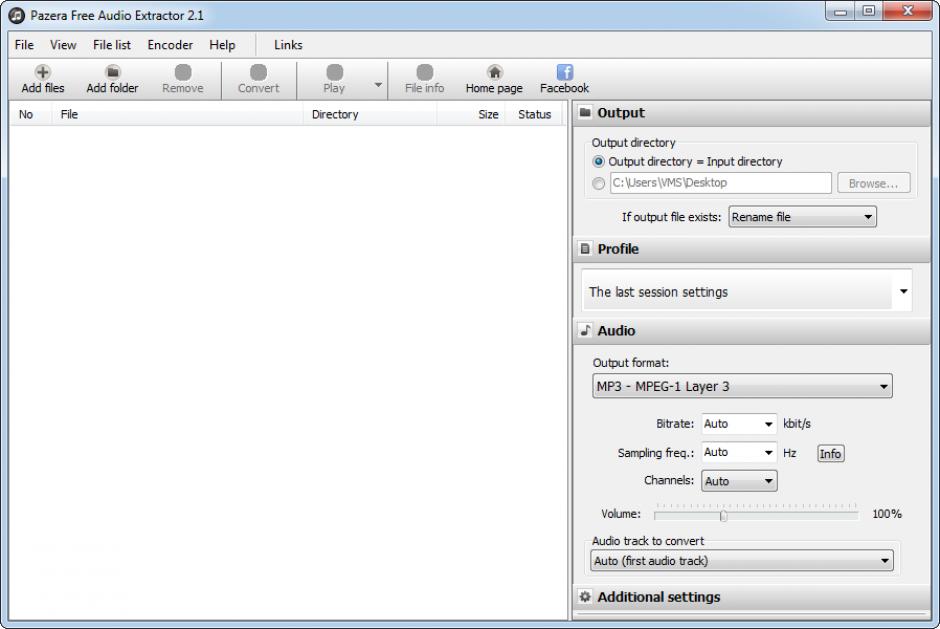
Task: Collapse the Output section header
Action: pyautogui.click(x=752, y=113)
